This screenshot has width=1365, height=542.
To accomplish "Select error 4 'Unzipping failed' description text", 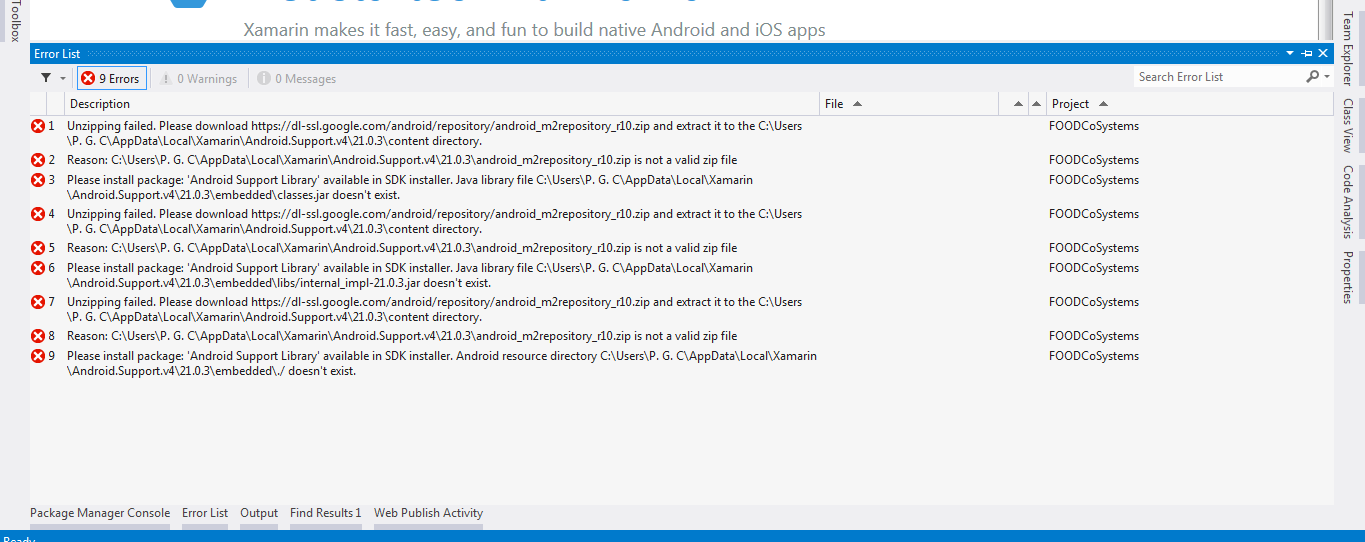I will click(x=434, y=221).
